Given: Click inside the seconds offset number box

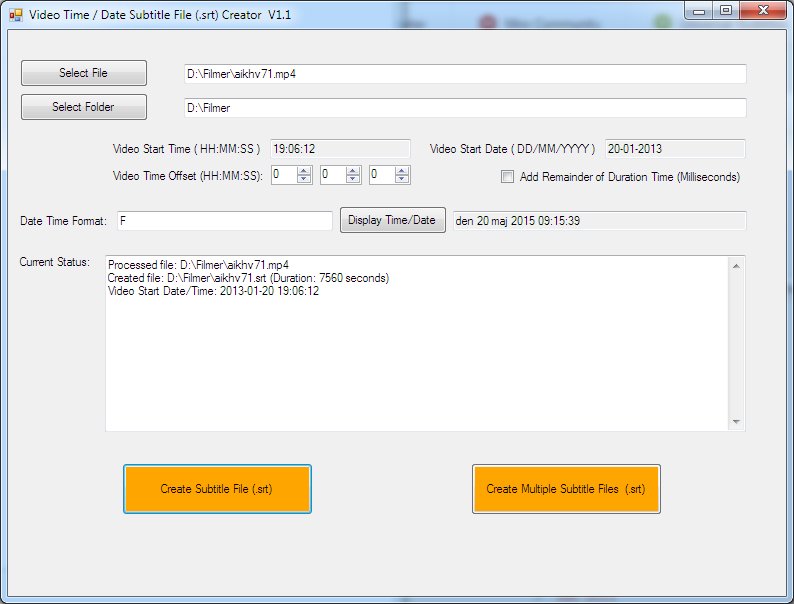Looking at the screenshot, I should (382, 175).
